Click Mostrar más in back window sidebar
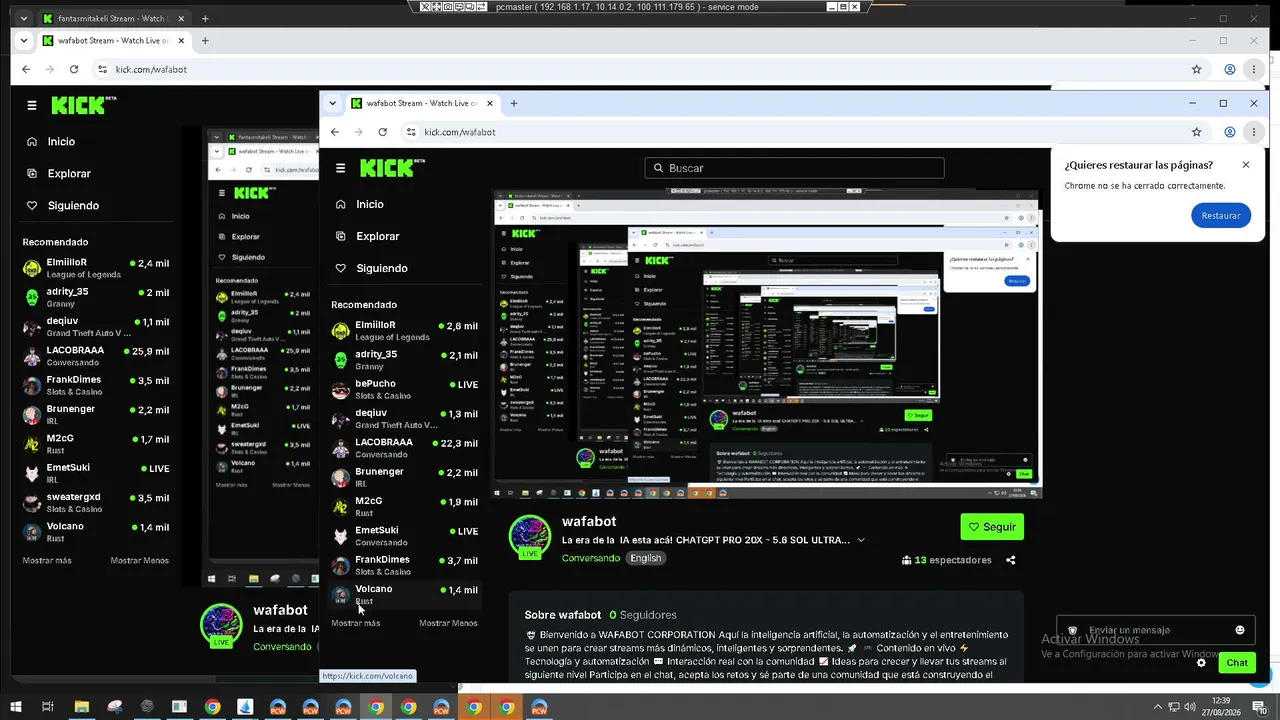The image size is (1280, 720). 47,561
